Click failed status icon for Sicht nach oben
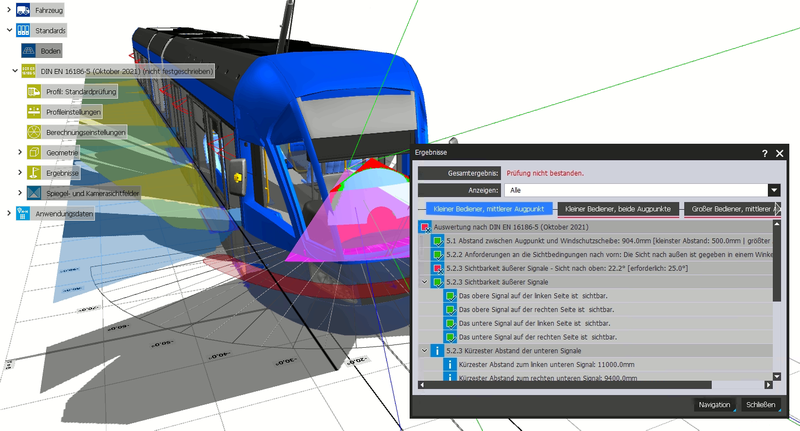 pyautogui.click(x=438, y=268)
